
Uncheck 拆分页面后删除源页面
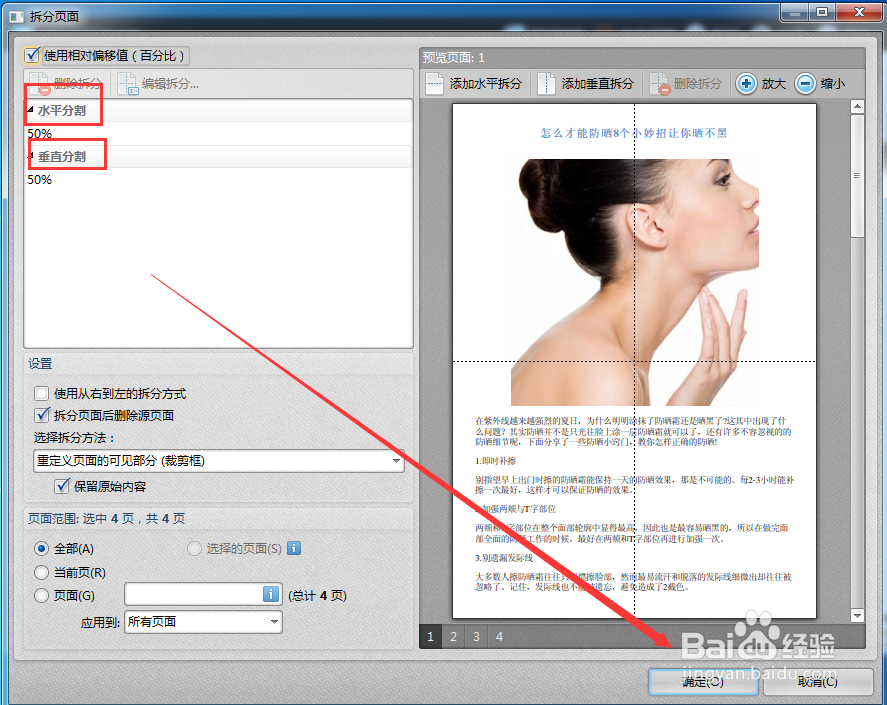point(41,415)
